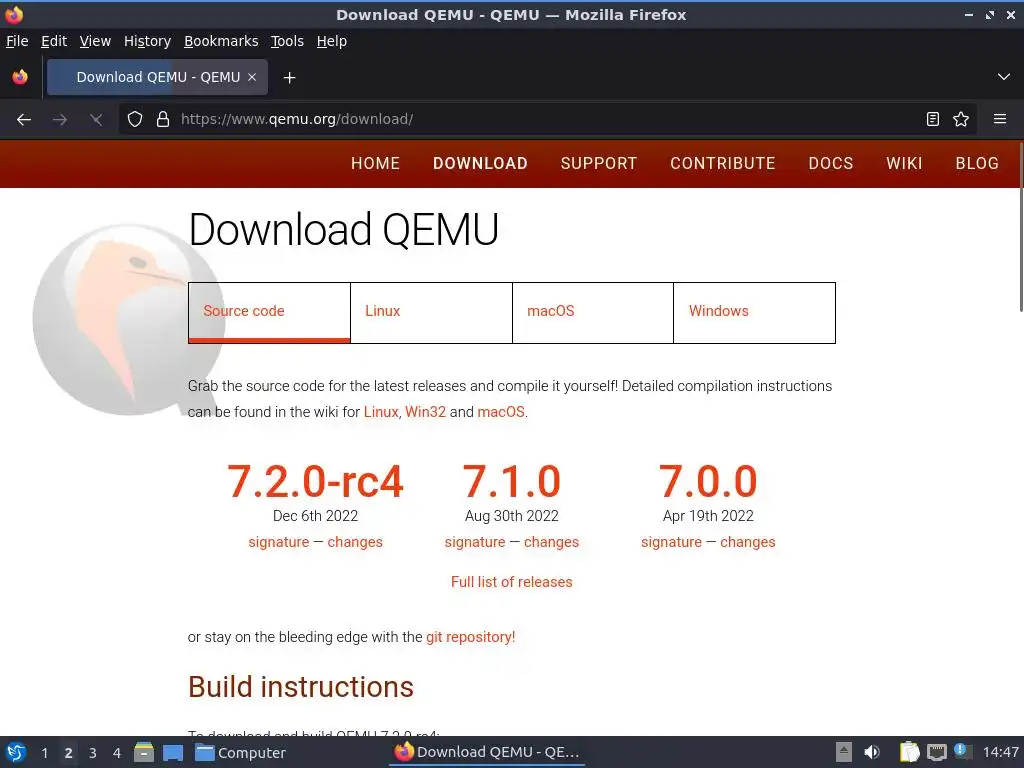This screenshot has height=768, width=1024.
Task: Open the Computer taskbar window
Action: [240, 753]
